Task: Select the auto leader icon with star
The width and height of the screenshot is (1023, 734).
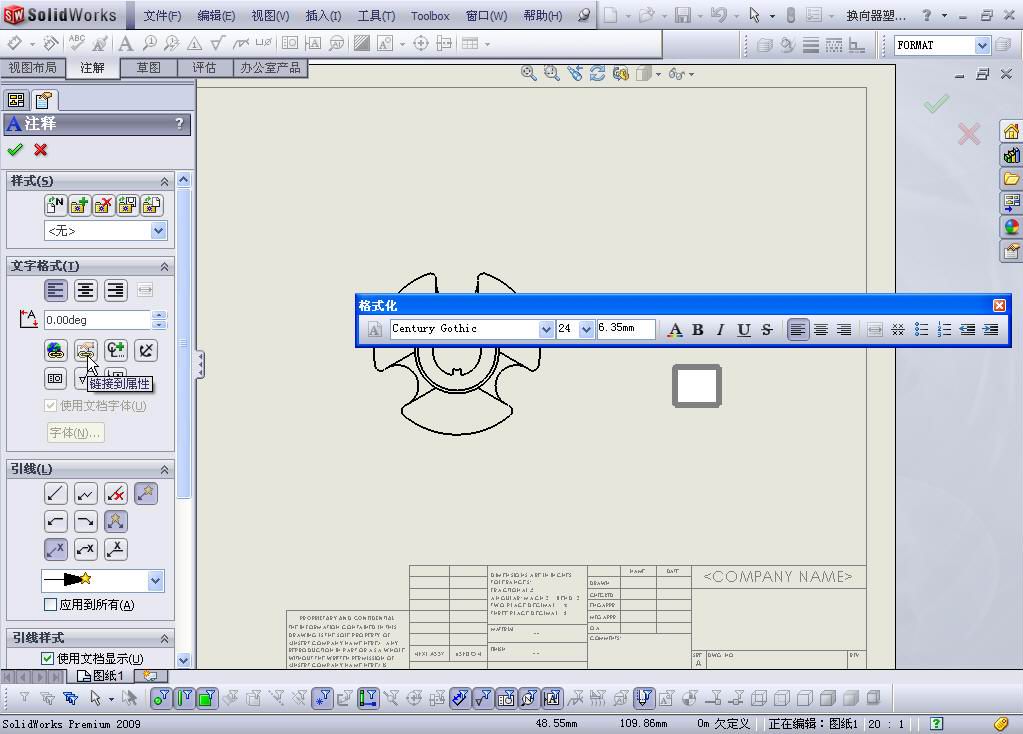Action: [x=146, y=494]
